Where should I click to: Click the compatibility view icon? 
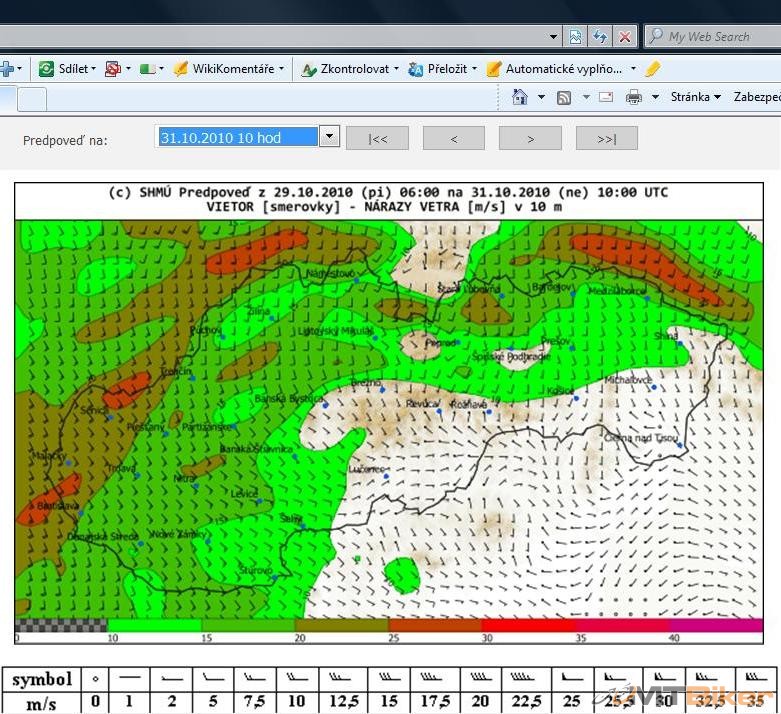576,37
